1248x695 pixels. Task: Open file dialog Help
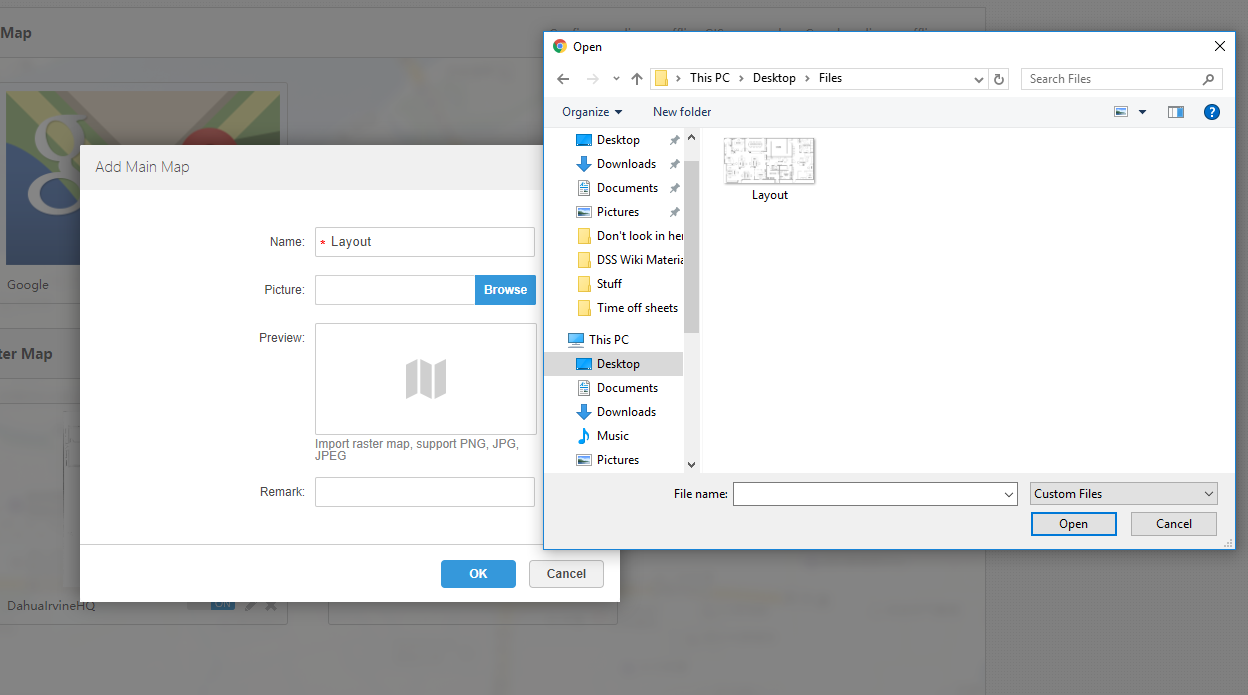coord(1212,112)
